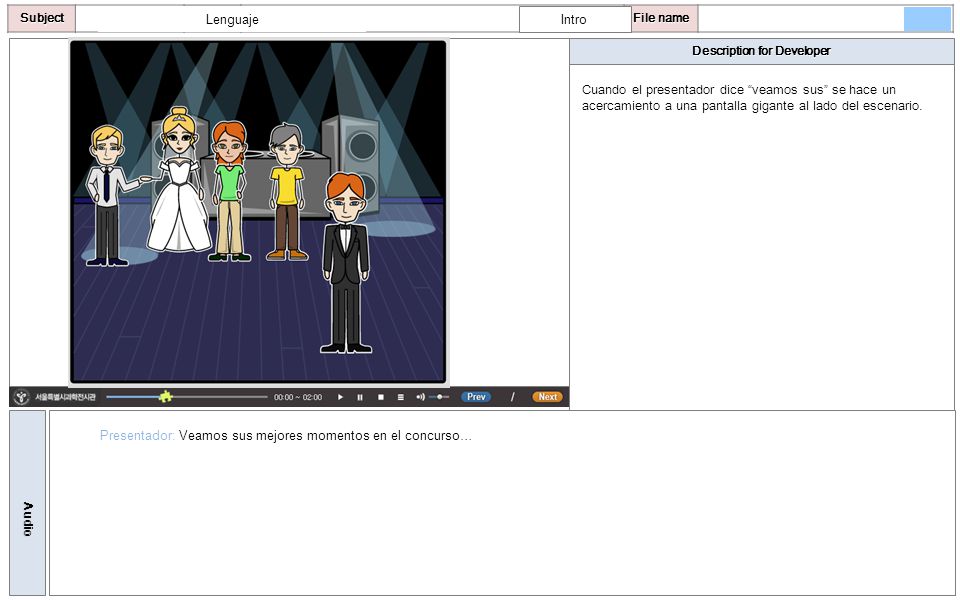The image size is (960, 600).
Task: Click the 'Cuando el presentador dice' description text
Action: [x=752, y=98]
